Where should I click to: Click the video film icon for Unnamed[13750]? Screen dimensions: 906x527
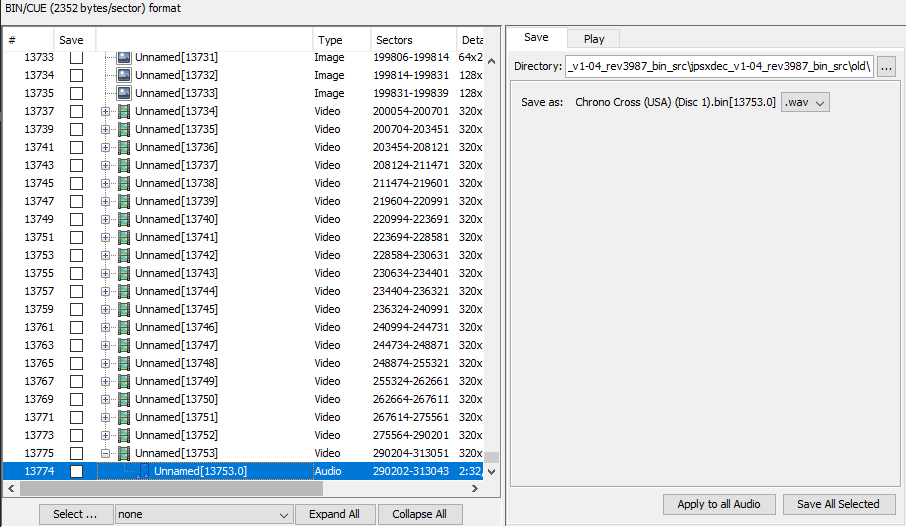click(x=125, y=399)
